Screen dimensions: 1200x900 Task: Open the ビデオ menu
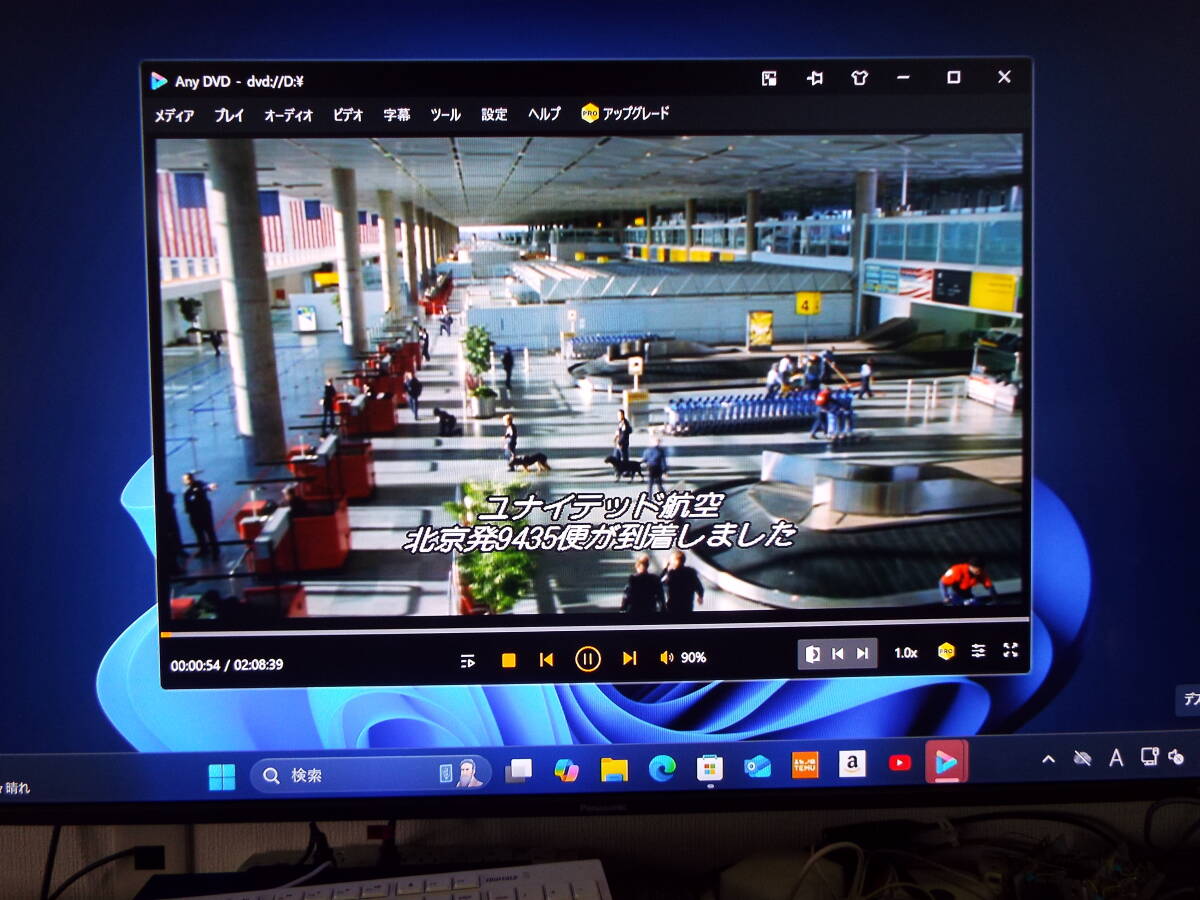(348, 115)
